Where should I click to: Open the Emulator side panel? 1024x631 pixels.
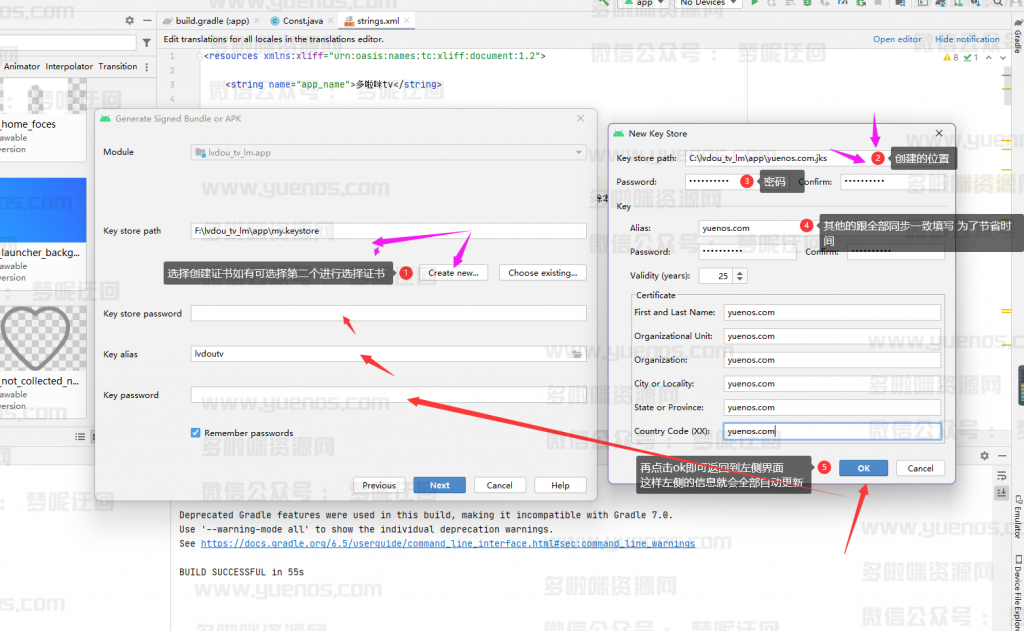pos(1017,514)
